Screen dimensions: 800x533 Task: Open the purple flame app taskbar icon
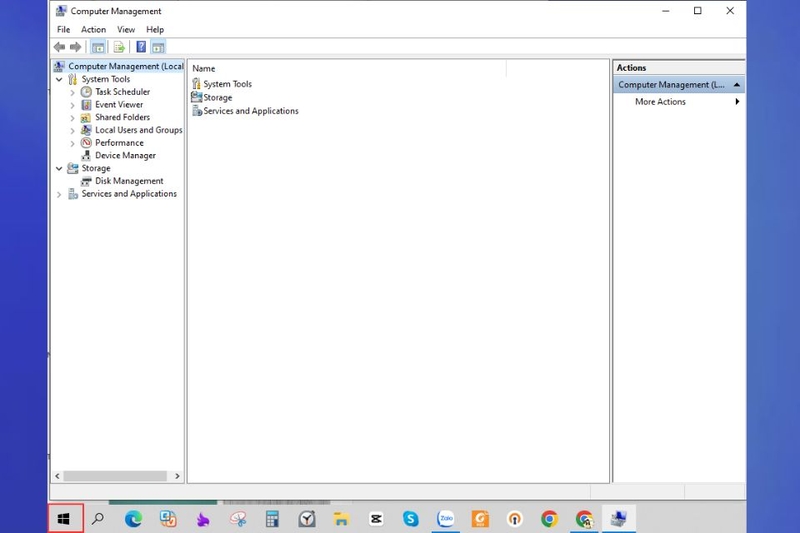(203, 519)
